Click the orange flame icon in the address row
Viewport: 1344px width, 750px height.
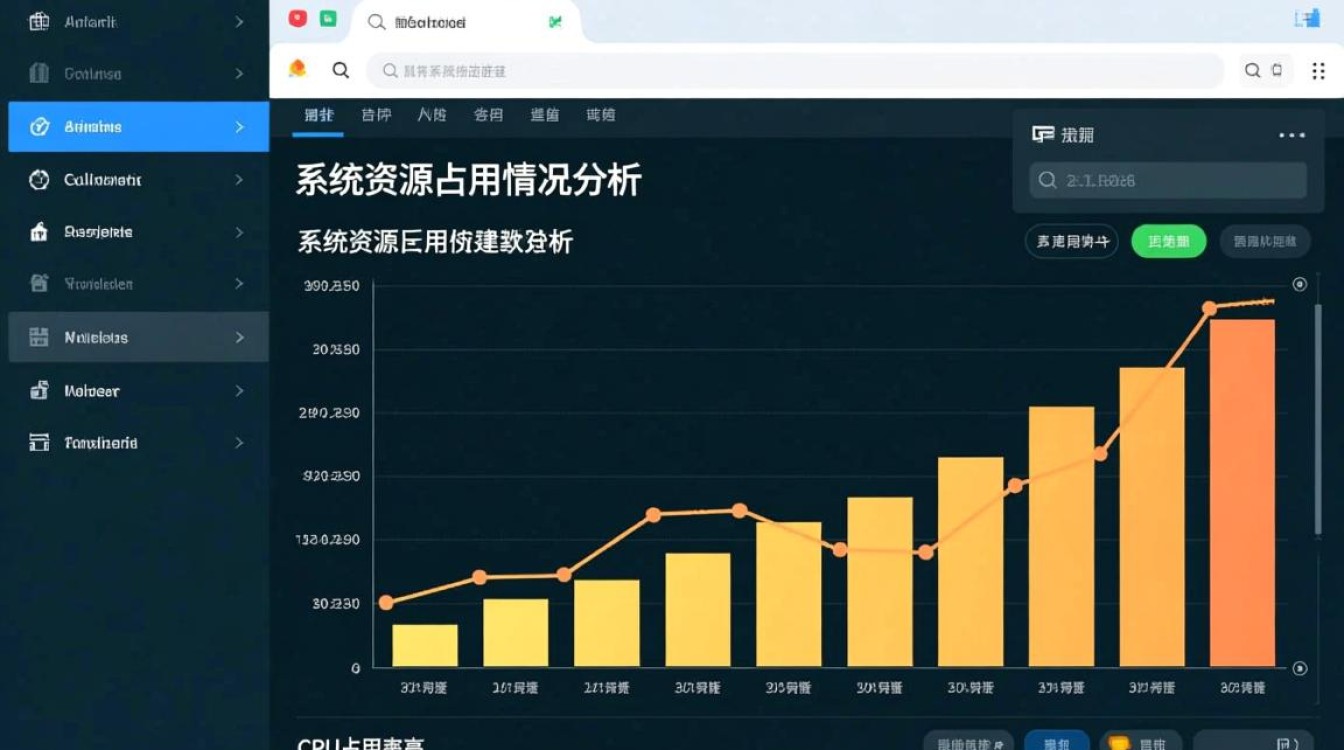tap(297, 68)
